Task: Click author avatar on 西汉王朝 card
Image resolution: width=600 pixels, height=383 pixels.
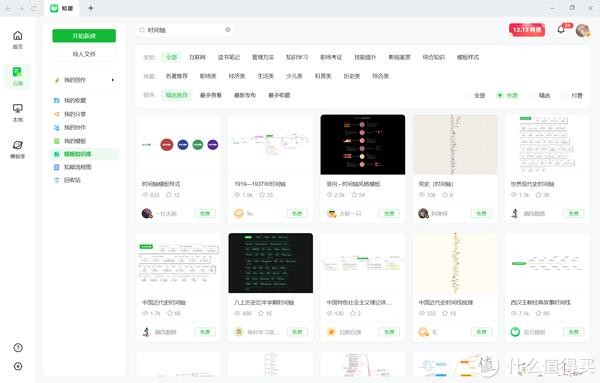Action: [515, 332]
